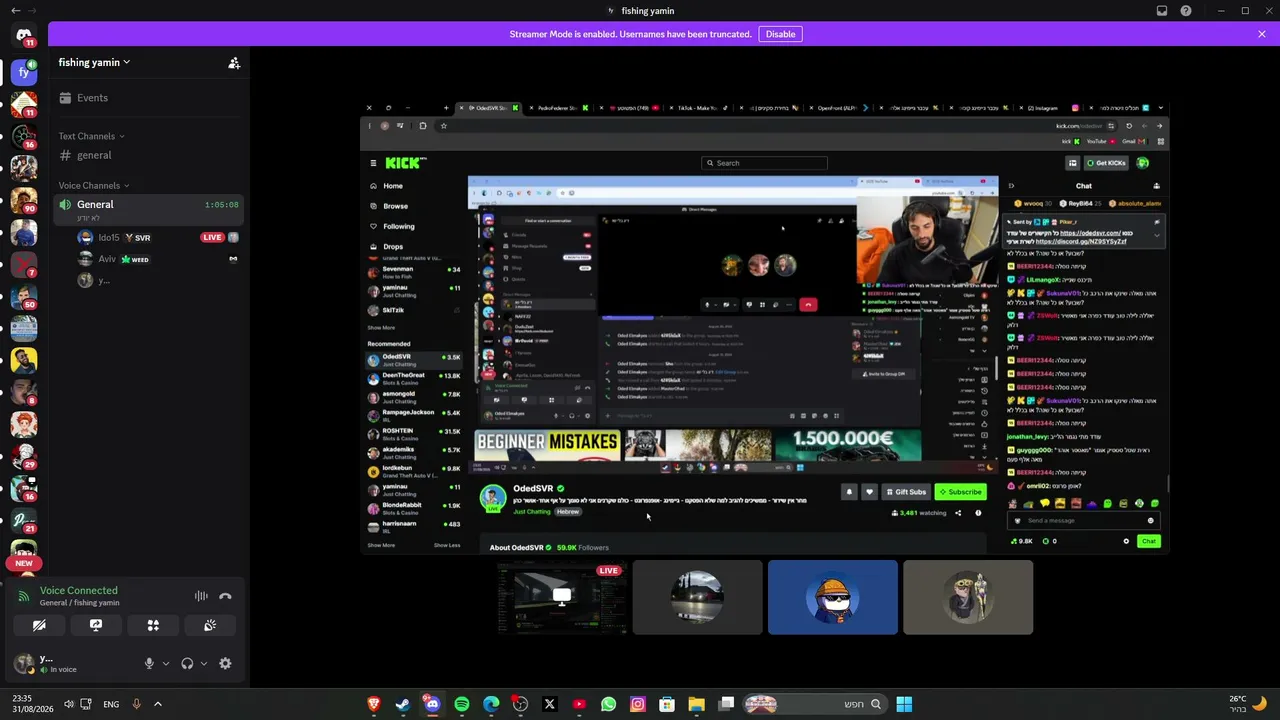1280x720 pixels.
Task: Launch Brave browser from taskbar
Action: [x=373, y=704]
